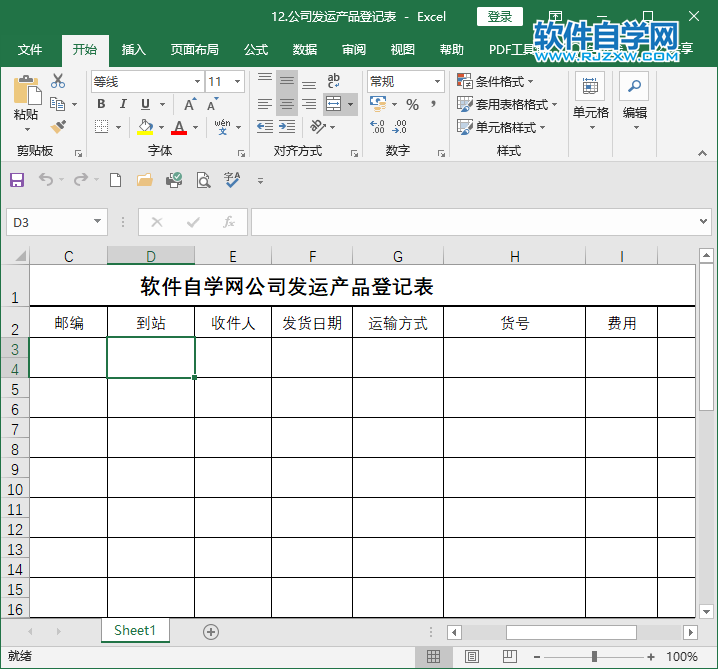The height and width of the screenshot is (669, 718).
Task: Decrease indent icon
Action: pos(265,126)
